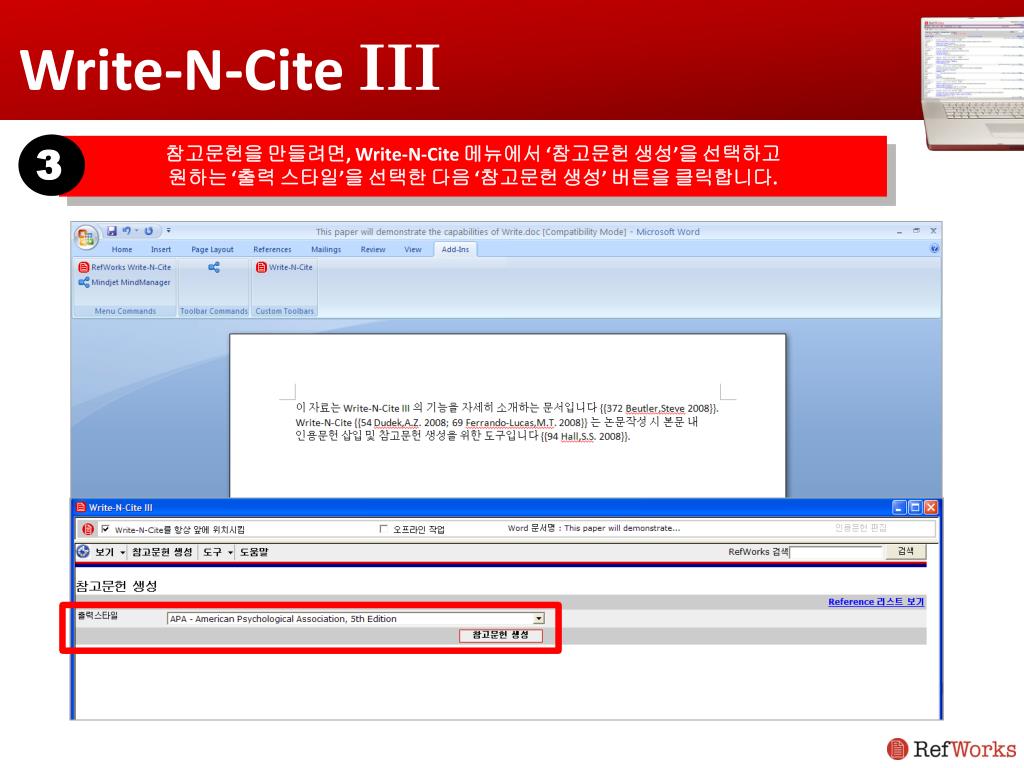Expand the 출력스타일 APA style dropdown
The height and width of the screenshot is (768, 1024).
coord(539,618)
